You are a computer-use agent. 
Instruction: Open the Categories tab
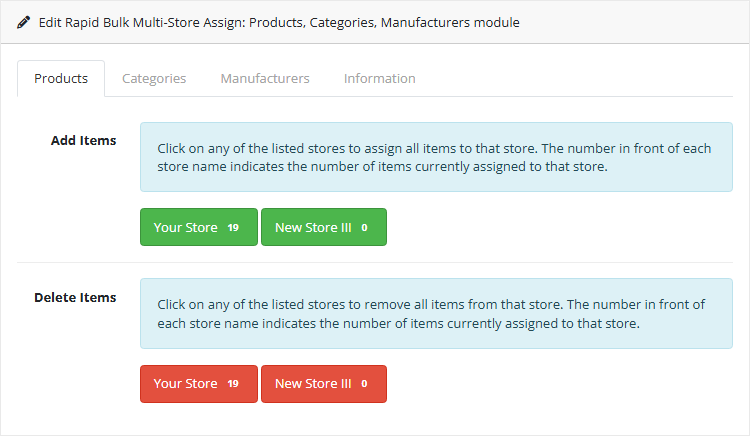click(x=154, y=78)
